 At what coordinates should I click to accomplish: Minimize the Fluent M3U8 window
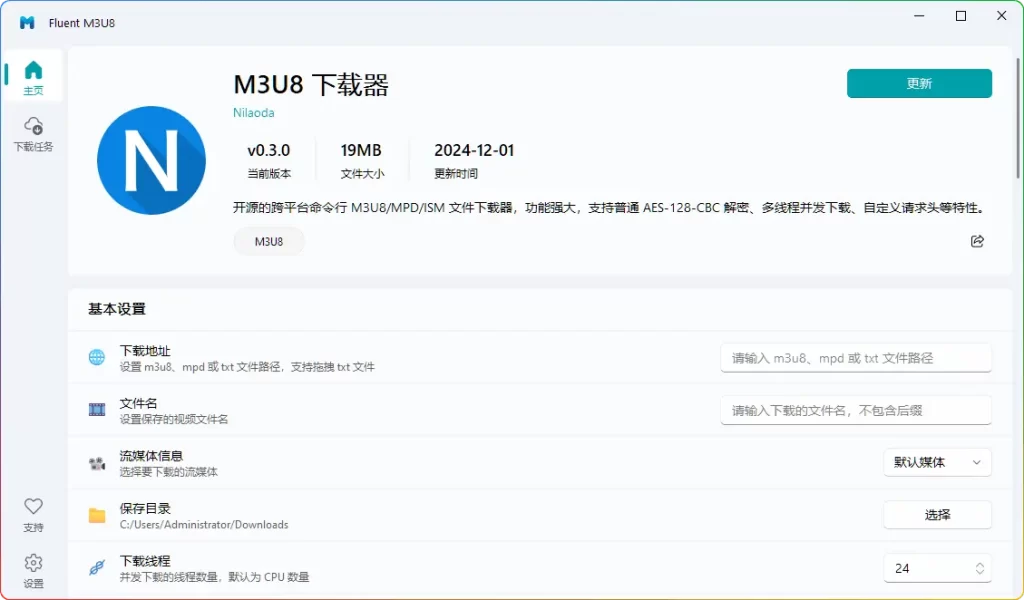[x=919, y=16]
